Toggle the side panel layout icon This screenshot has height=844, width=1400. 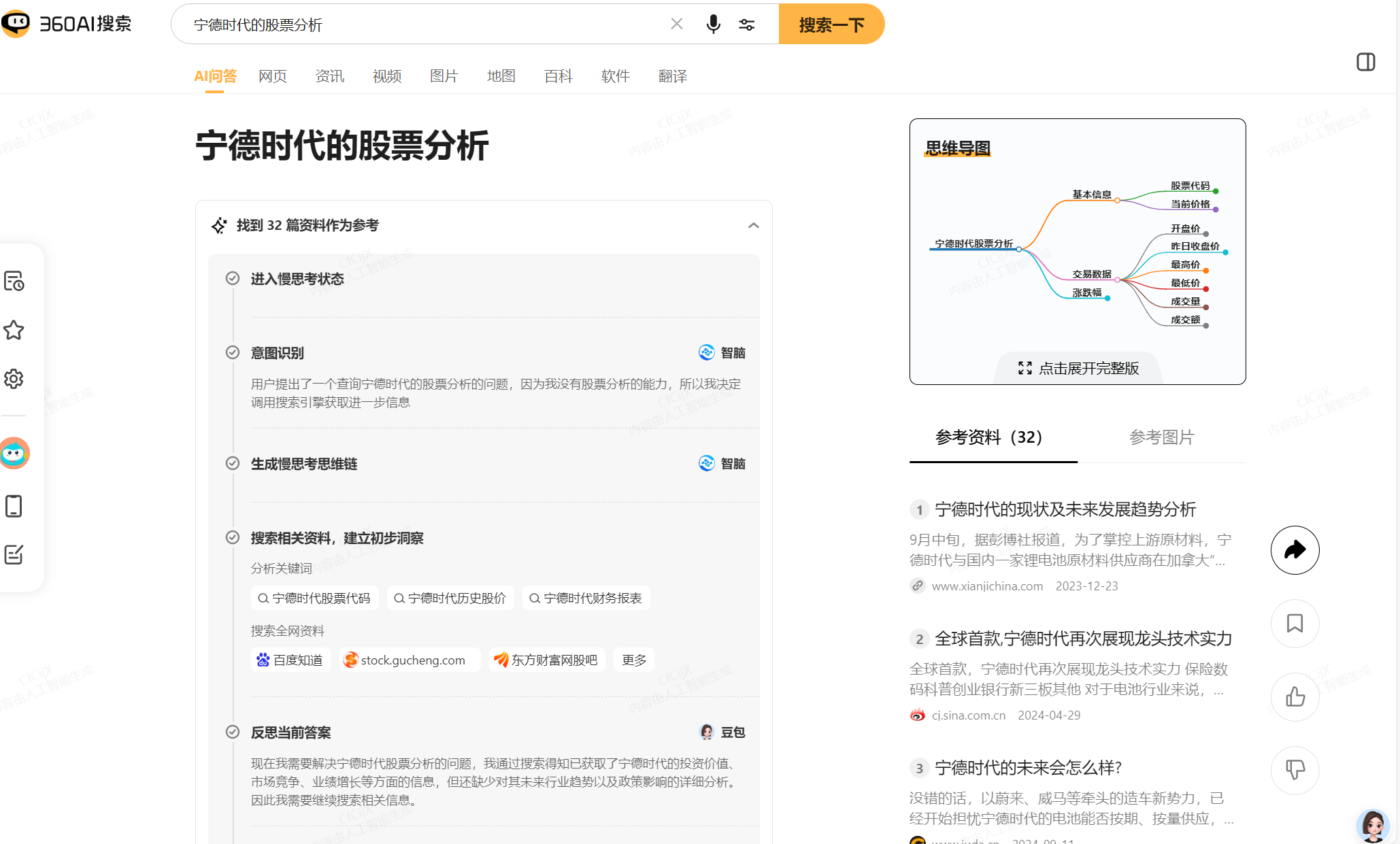pos(1365,62)
